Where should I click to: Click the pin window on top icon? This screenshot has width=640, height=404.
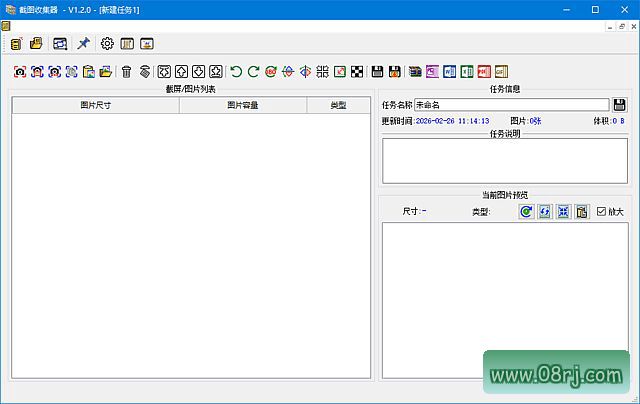pyautogui.click(x=84, y=44)
